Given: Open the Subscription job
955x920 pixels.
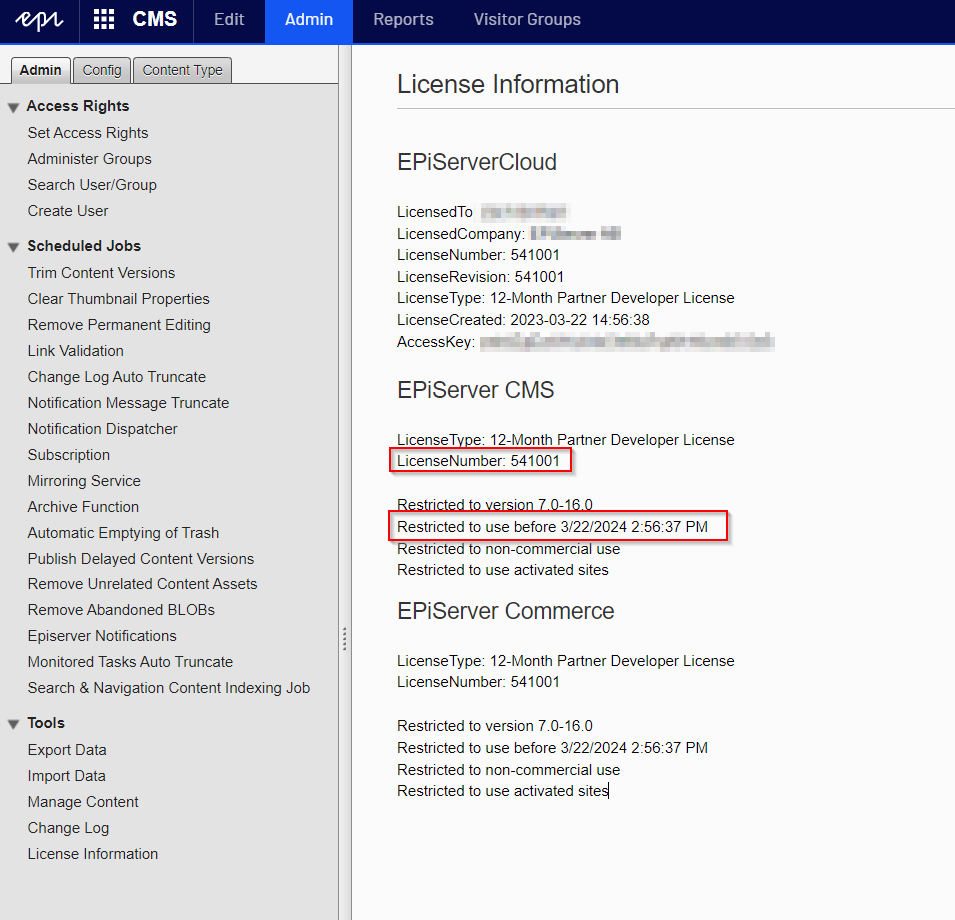Looking at the screenshot, I should 69,455.
